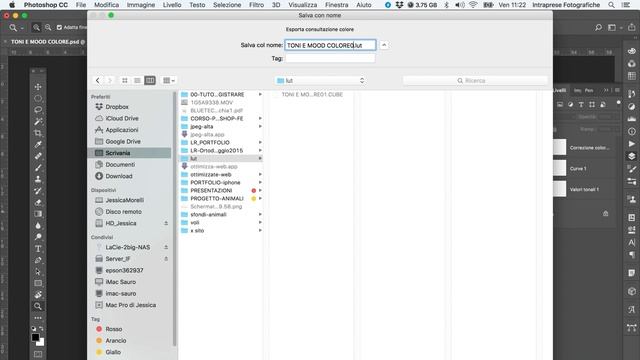Image resolution: width=640 pixels, height=360 pixels.
Task: Swap foreground and background colors
Action: point(41,328)
